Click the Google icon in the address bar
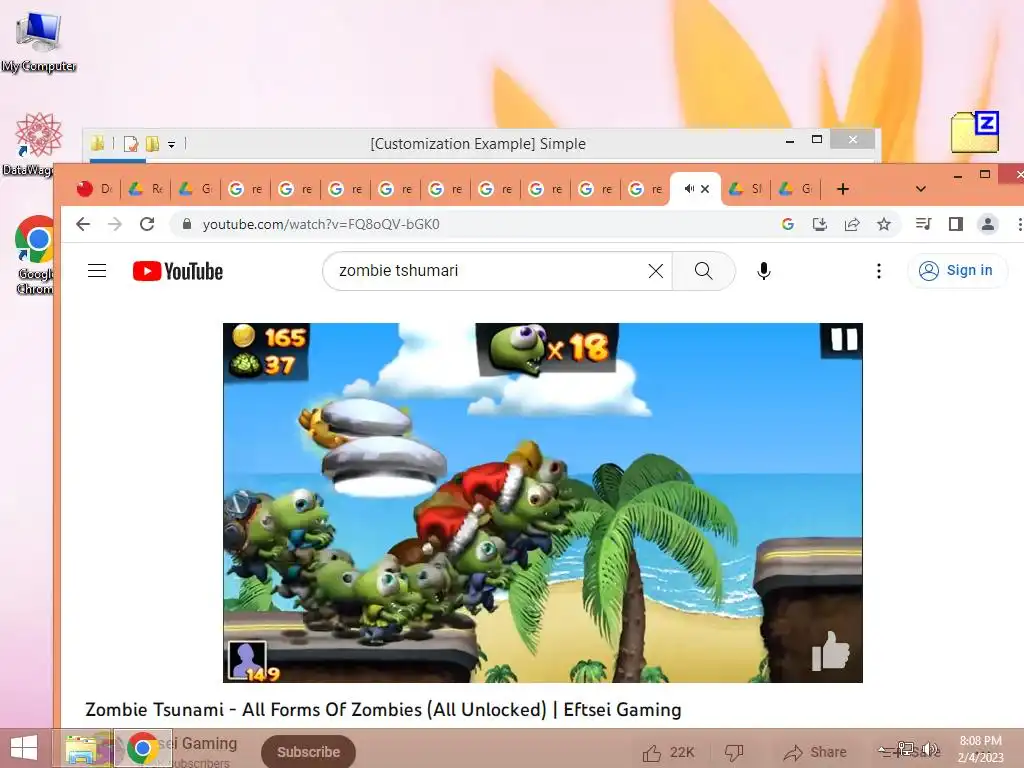 pos(788,224)
